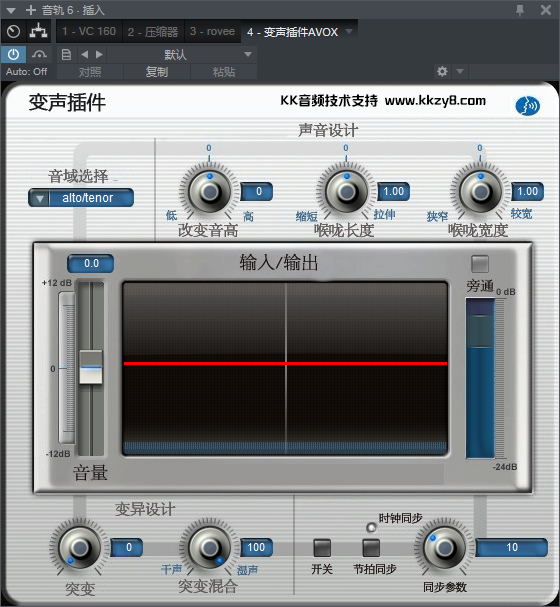
Task: Open the gear settings icon
Action: (442, 72)
